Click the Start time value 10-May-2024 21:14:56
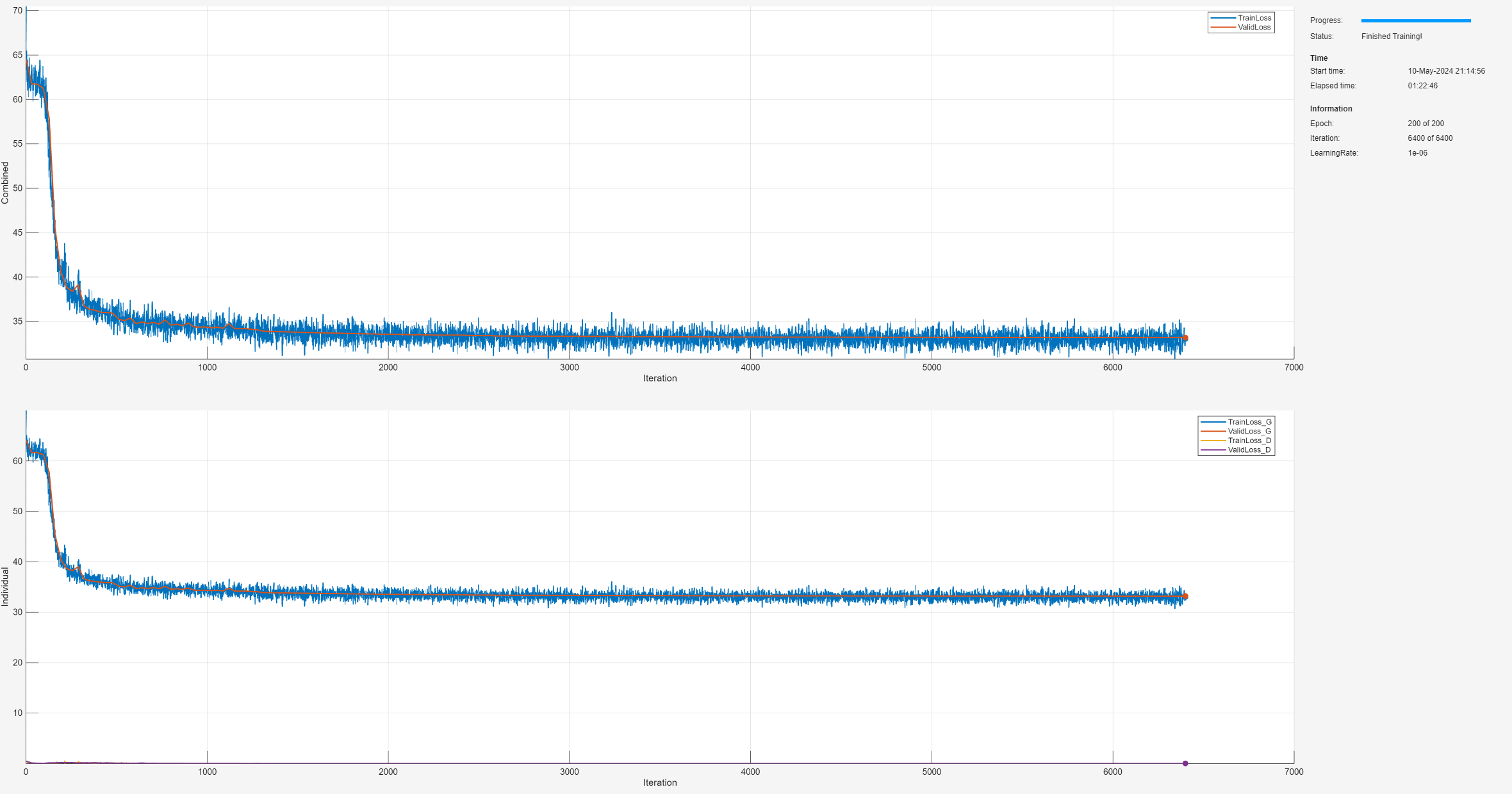1512x794 pixels. click(x=1446, y=71)
